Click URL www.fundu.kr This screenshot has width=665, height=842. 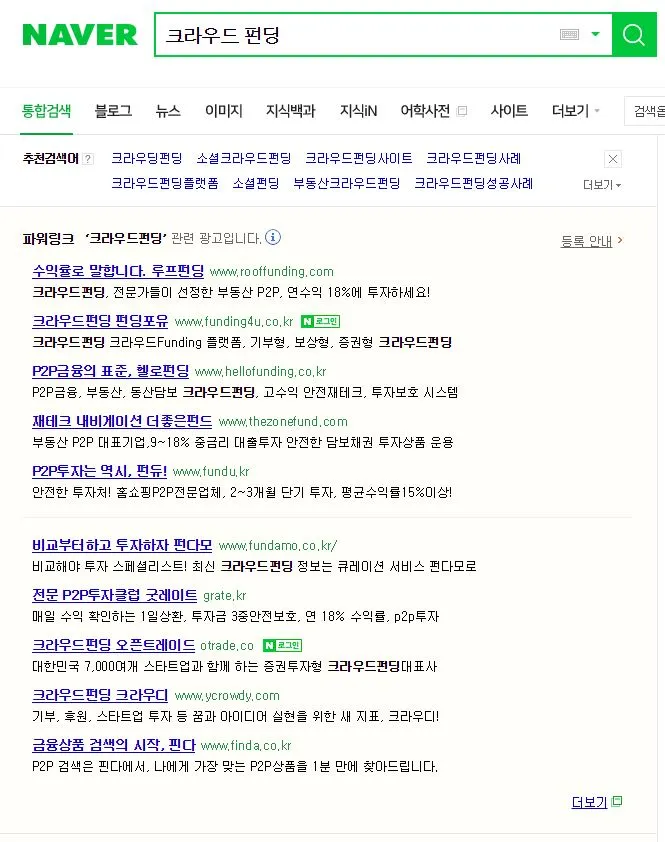point(211,471)
